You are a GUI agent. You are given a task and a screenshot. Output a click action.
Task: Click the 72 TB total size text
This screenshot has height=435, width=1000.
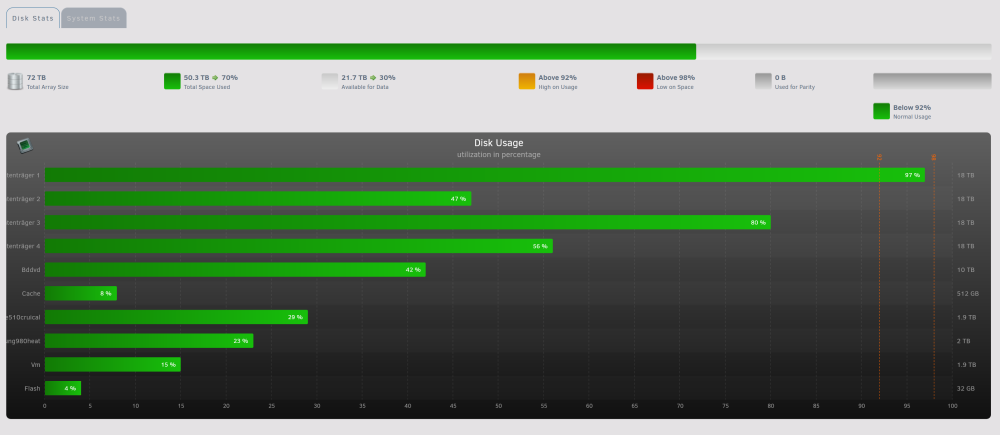tap(36, 78)
